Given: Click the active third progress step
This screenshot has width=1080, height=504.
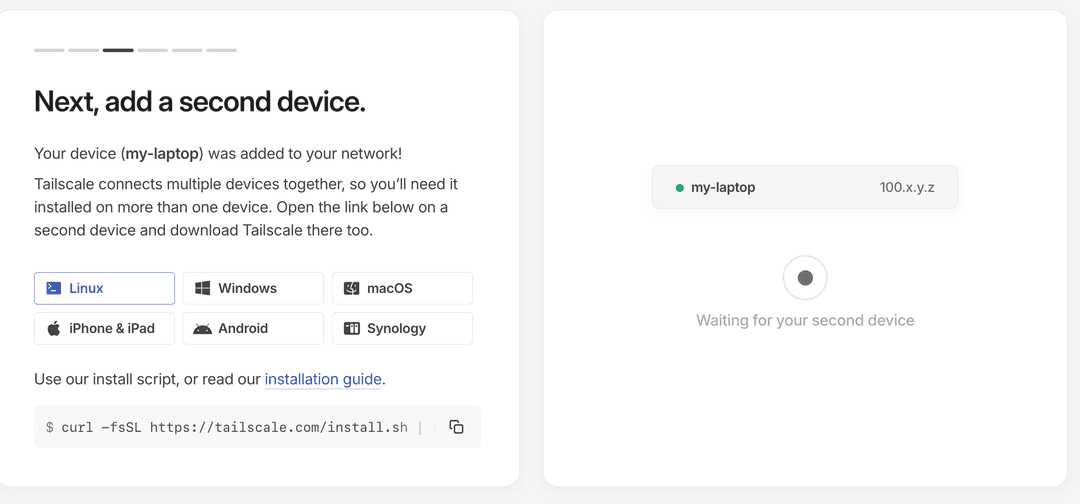Looking at the screenshot, I should [118, 50].
